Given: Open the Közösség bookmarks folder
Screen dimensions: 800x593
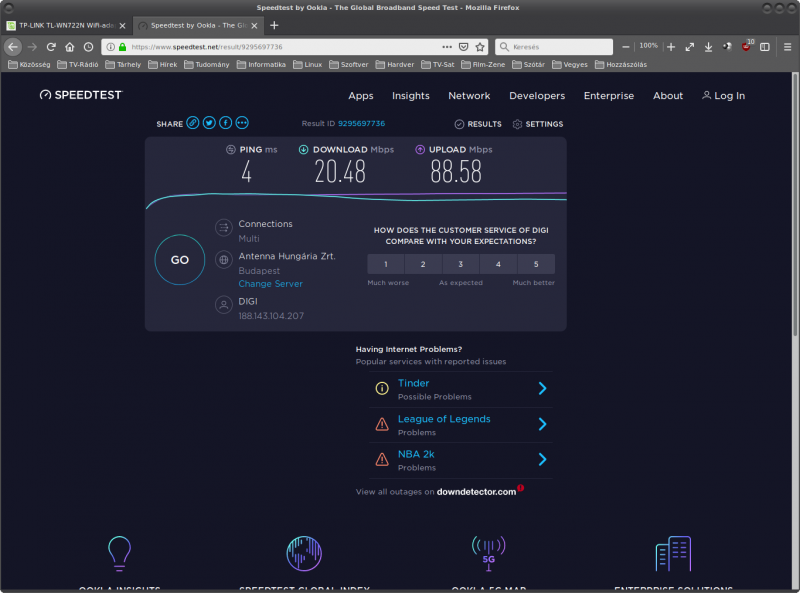Looking at the screenshot, I should 29,64.
